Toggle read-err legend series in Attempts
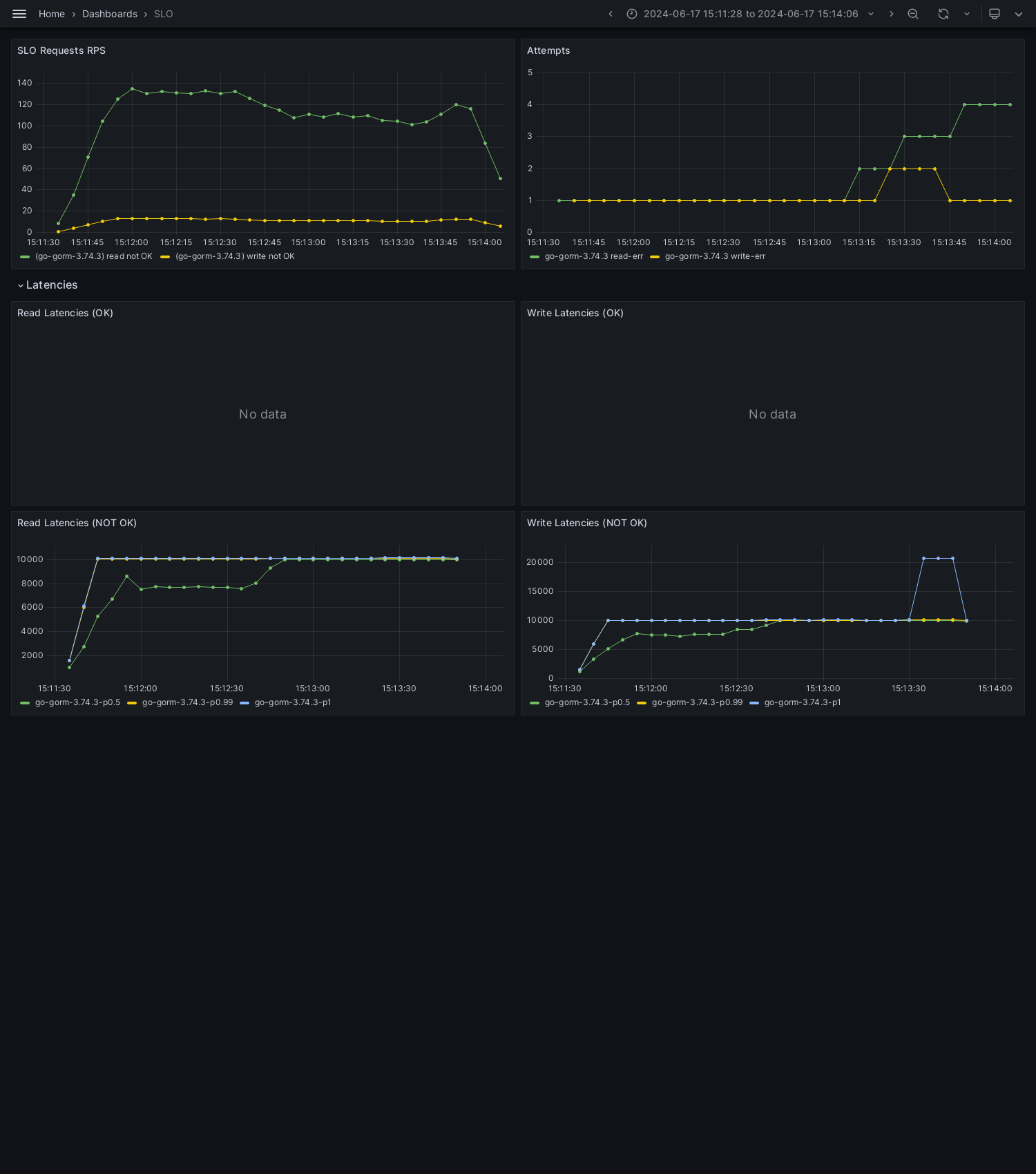Image resolution: width=1036 pixels, height=1174 pixels. (x=594, y=256)
